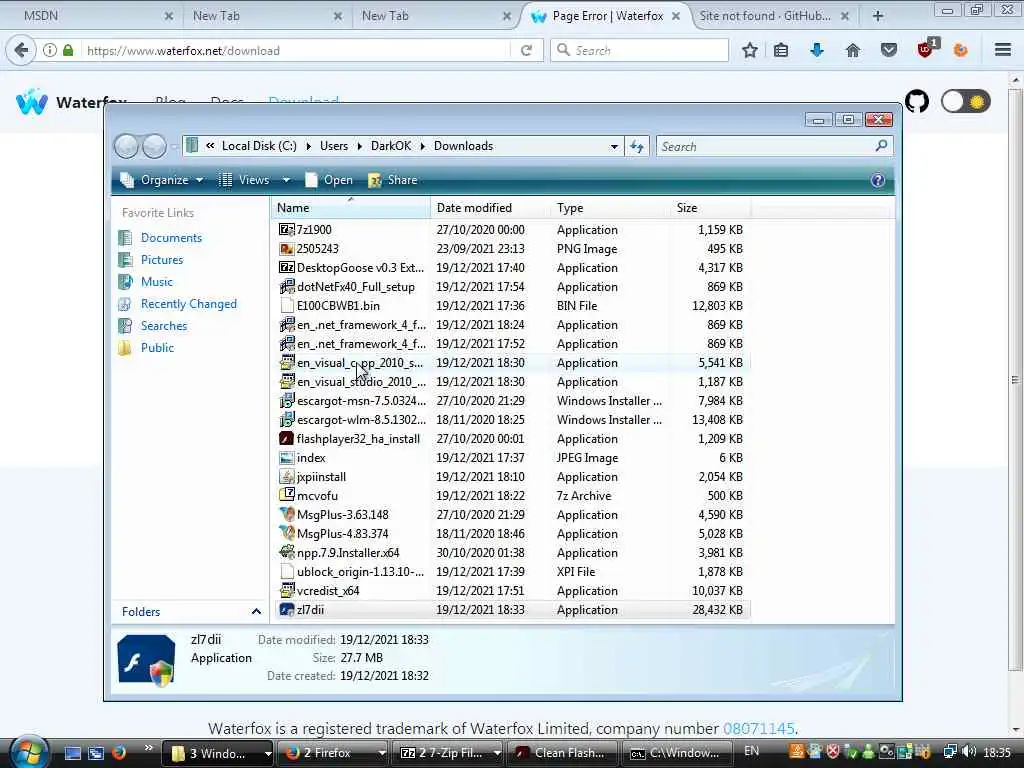Sort by the Date modified column header
The image size is (1024, 768).
click(x=490, y=208)
